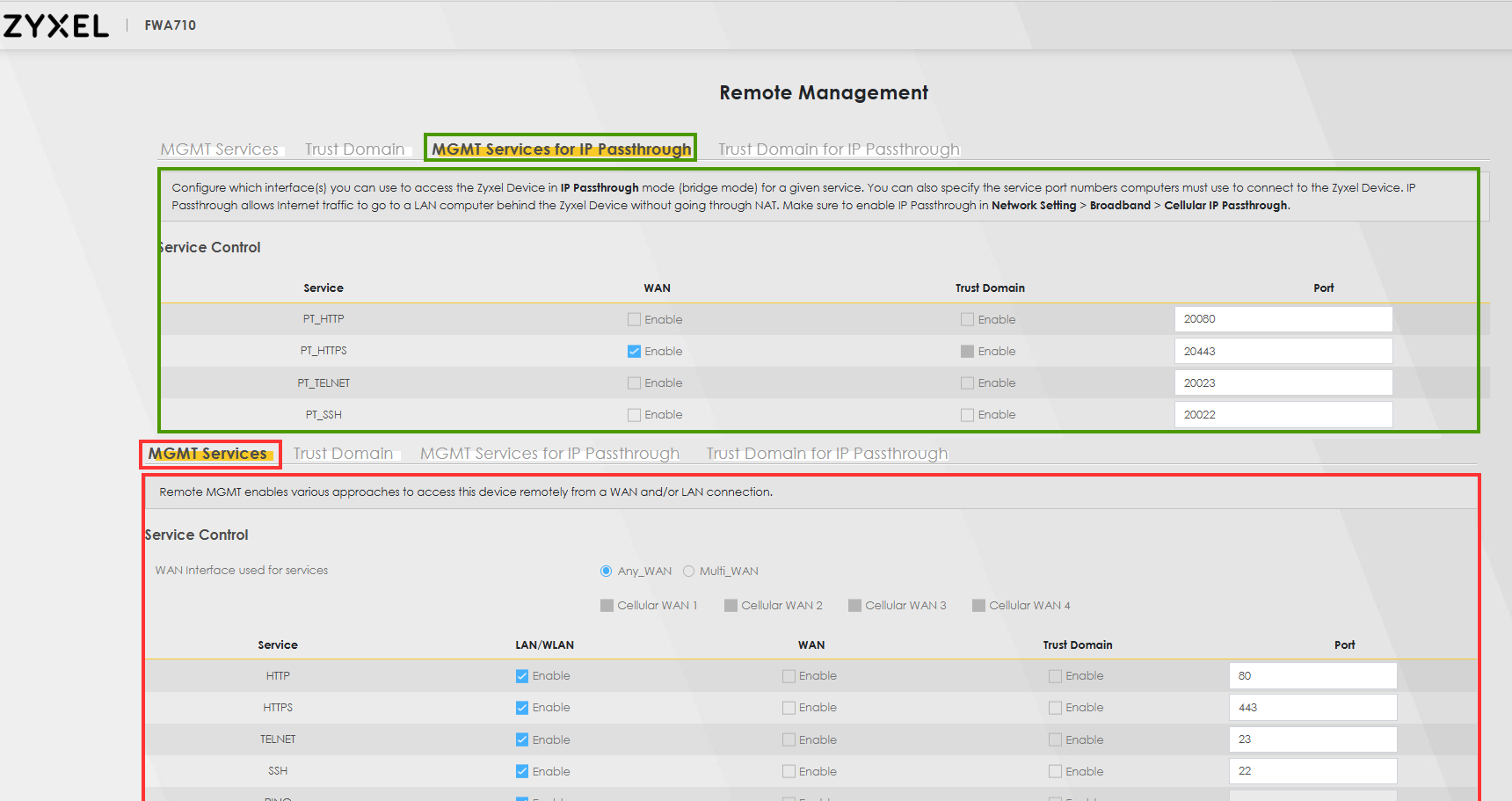Click the Zyxel logo
The width and height of the screenshot is (1512, 801).
click(56, 25)
